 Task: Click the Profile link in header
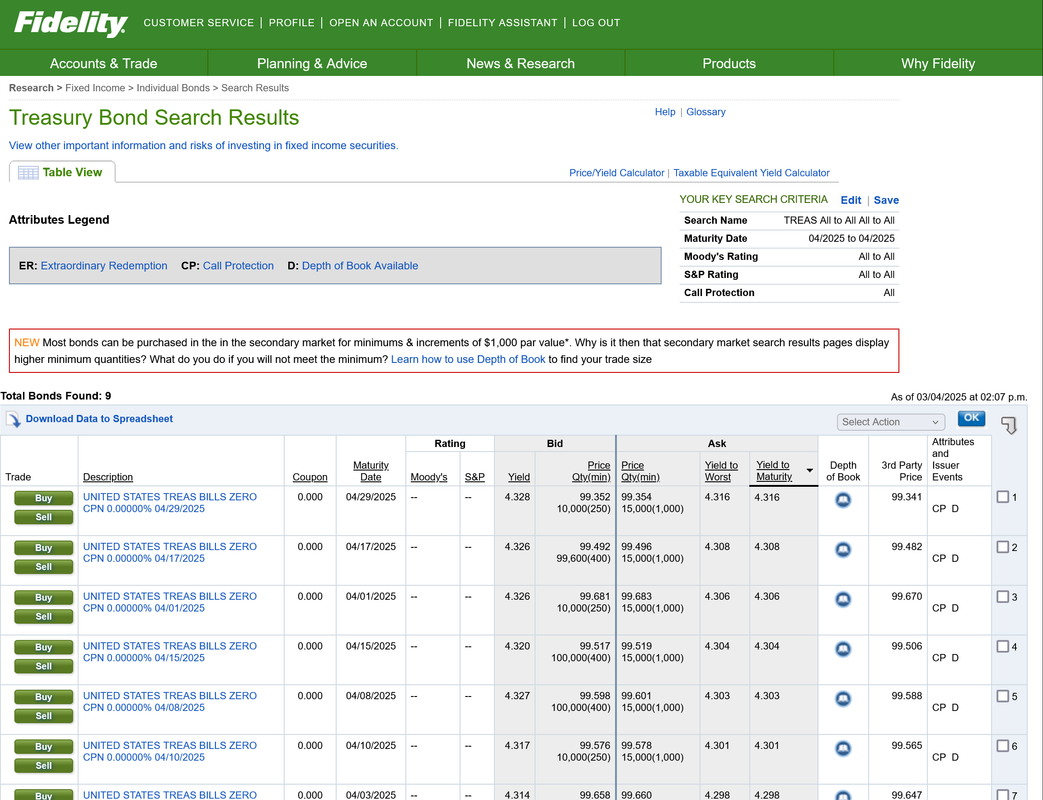click(291, 23)
